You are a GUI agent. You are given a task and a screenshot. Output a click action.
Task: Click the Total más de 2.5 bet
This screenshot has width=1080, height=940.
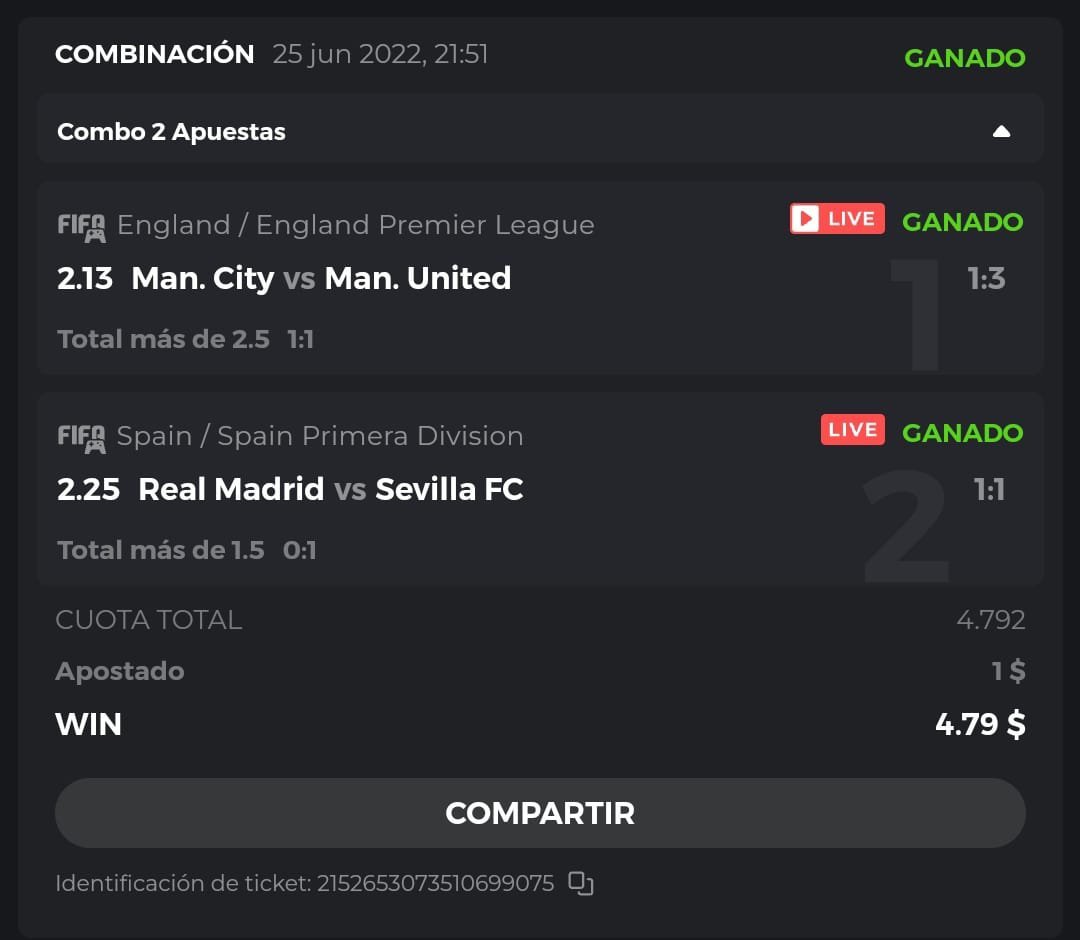coord(164,339)
